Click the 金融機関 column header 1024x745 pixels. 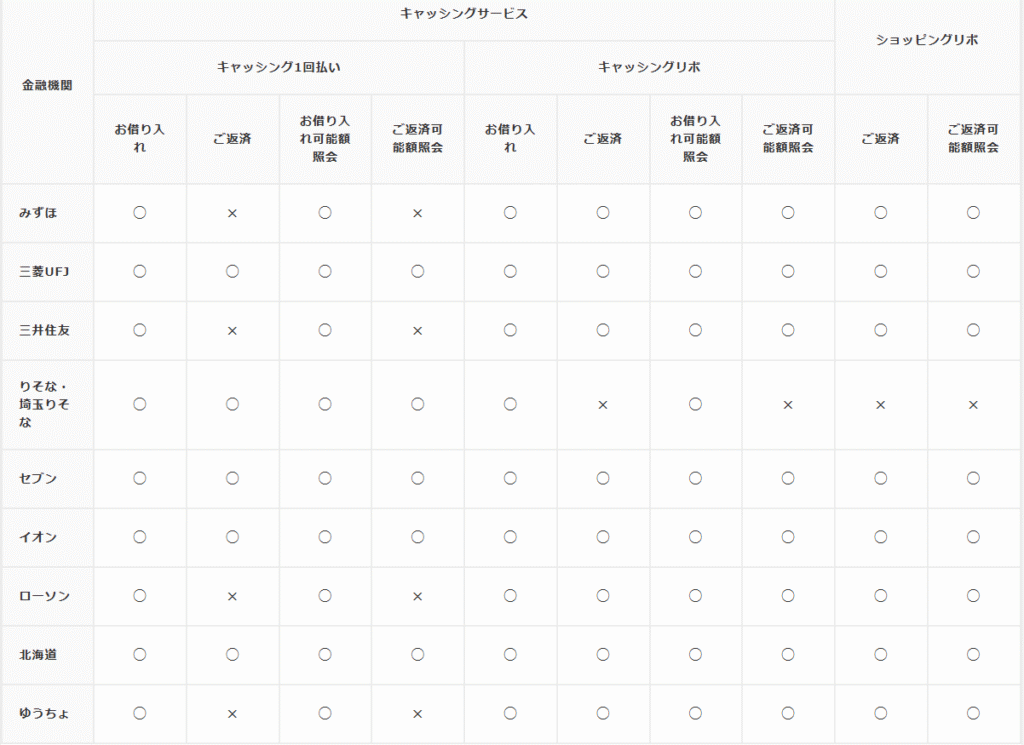tap(47, 85)
